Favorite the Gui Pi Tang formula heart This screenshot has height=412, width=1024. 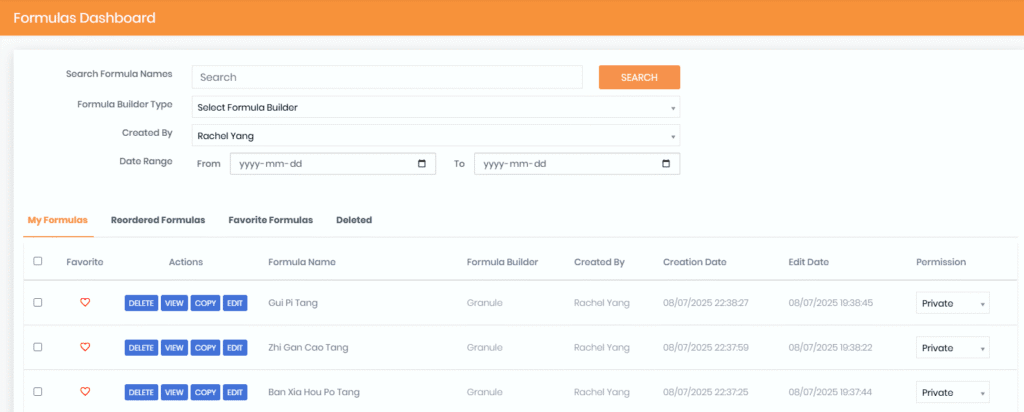coord(85,302)
